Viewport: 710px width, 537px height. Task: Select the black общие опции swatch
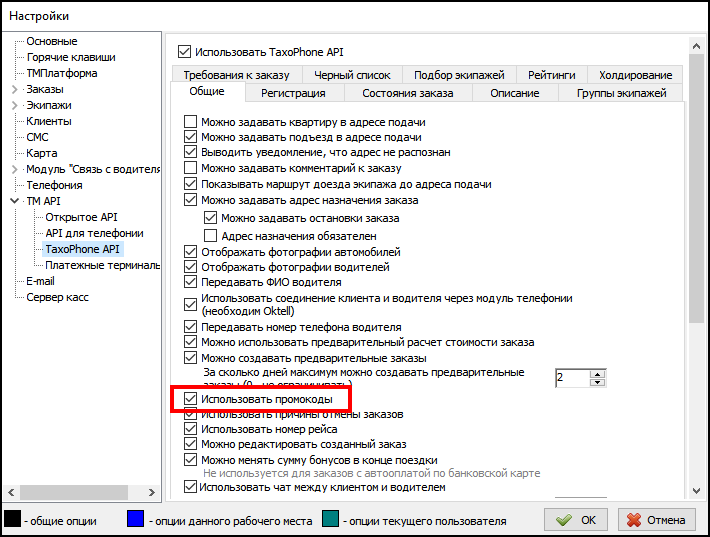coord(13,519)
